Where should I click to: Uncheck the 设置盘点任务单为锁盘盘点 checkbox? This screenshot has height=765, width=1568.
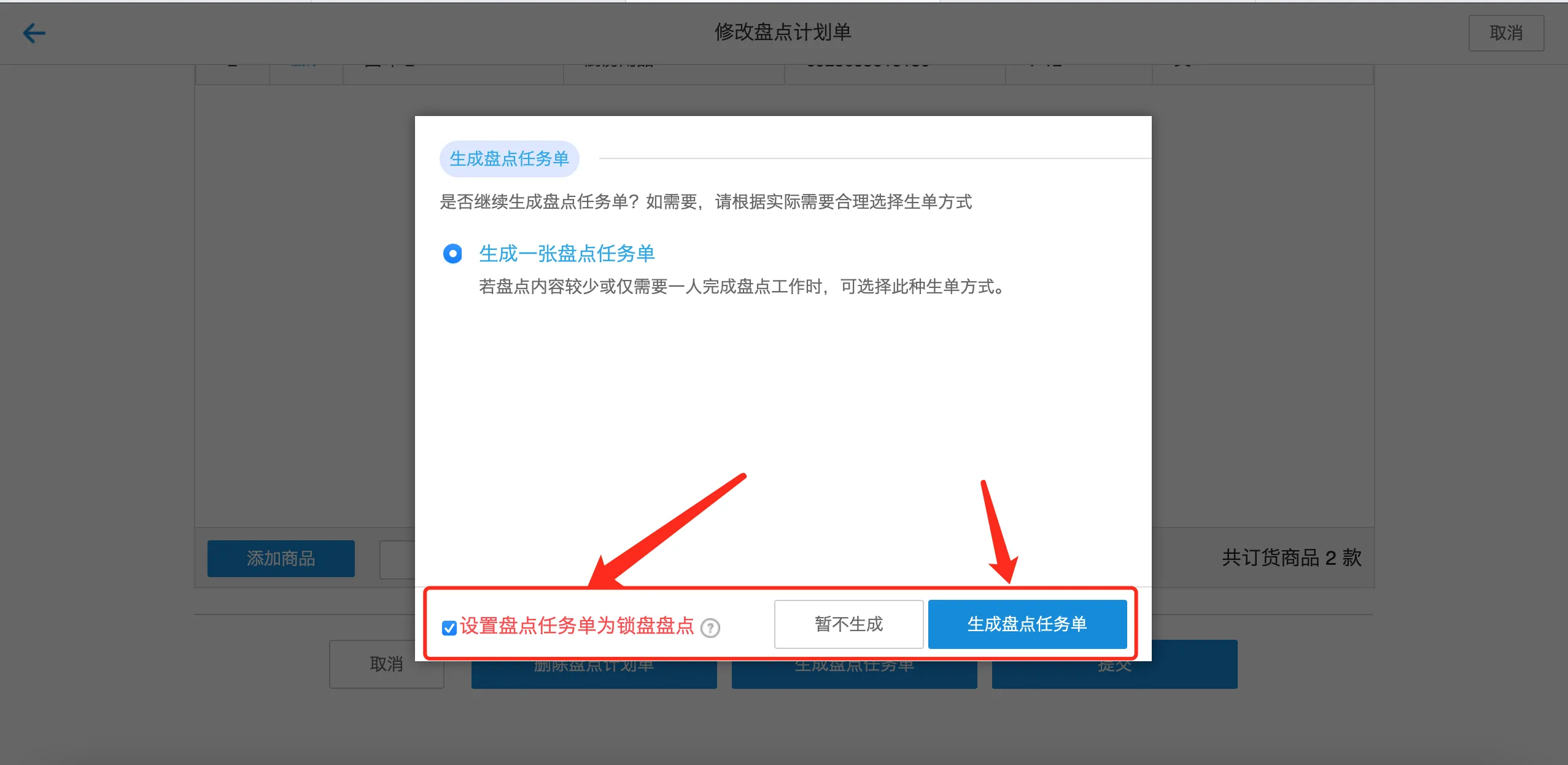[449, 627]
